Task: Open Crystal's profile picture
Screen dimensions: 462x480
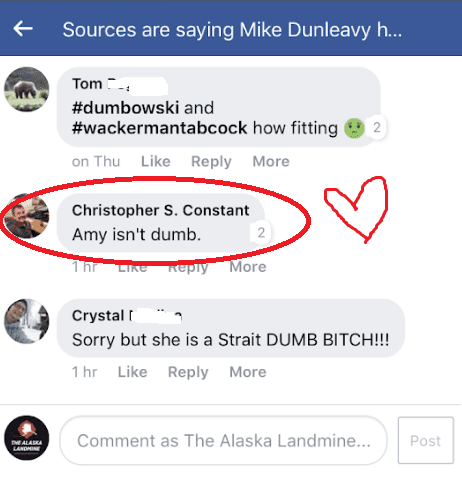Action: click(x=27, y=321)
